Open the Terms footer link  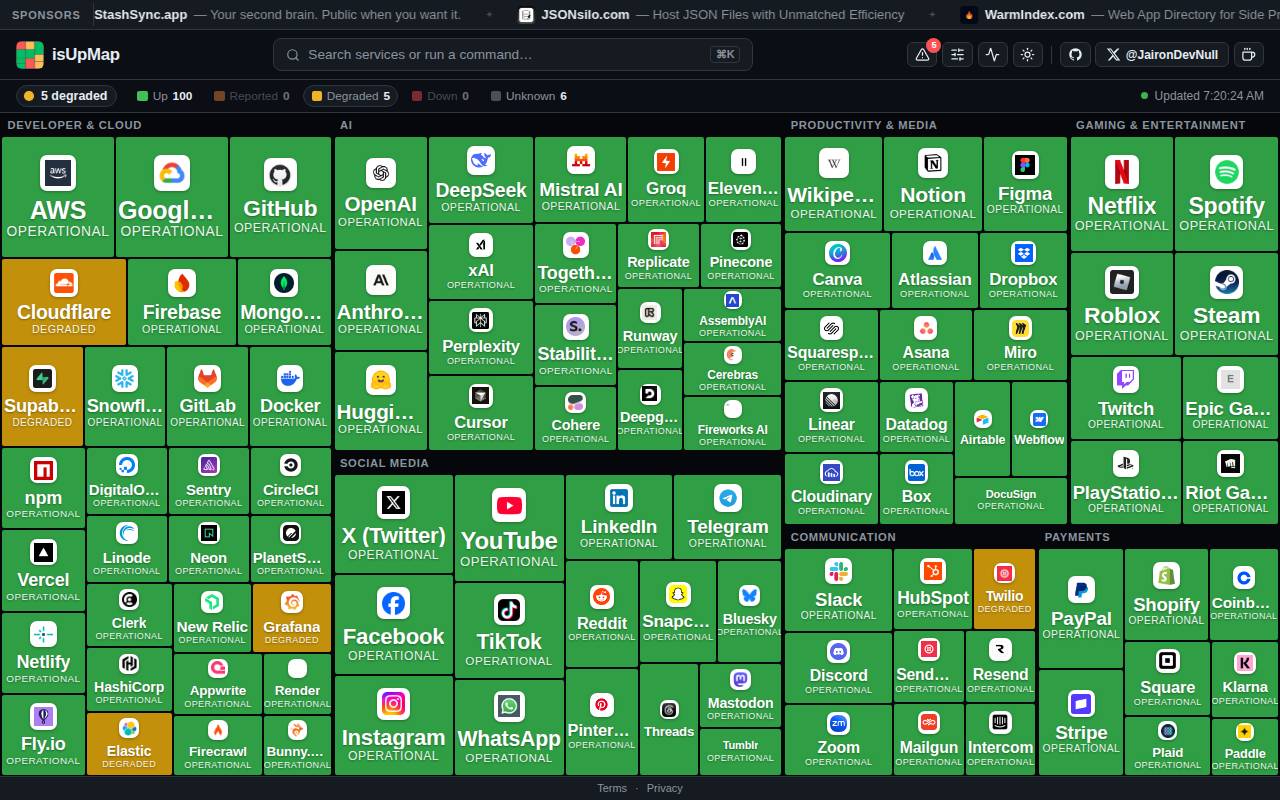pos(612,788)
